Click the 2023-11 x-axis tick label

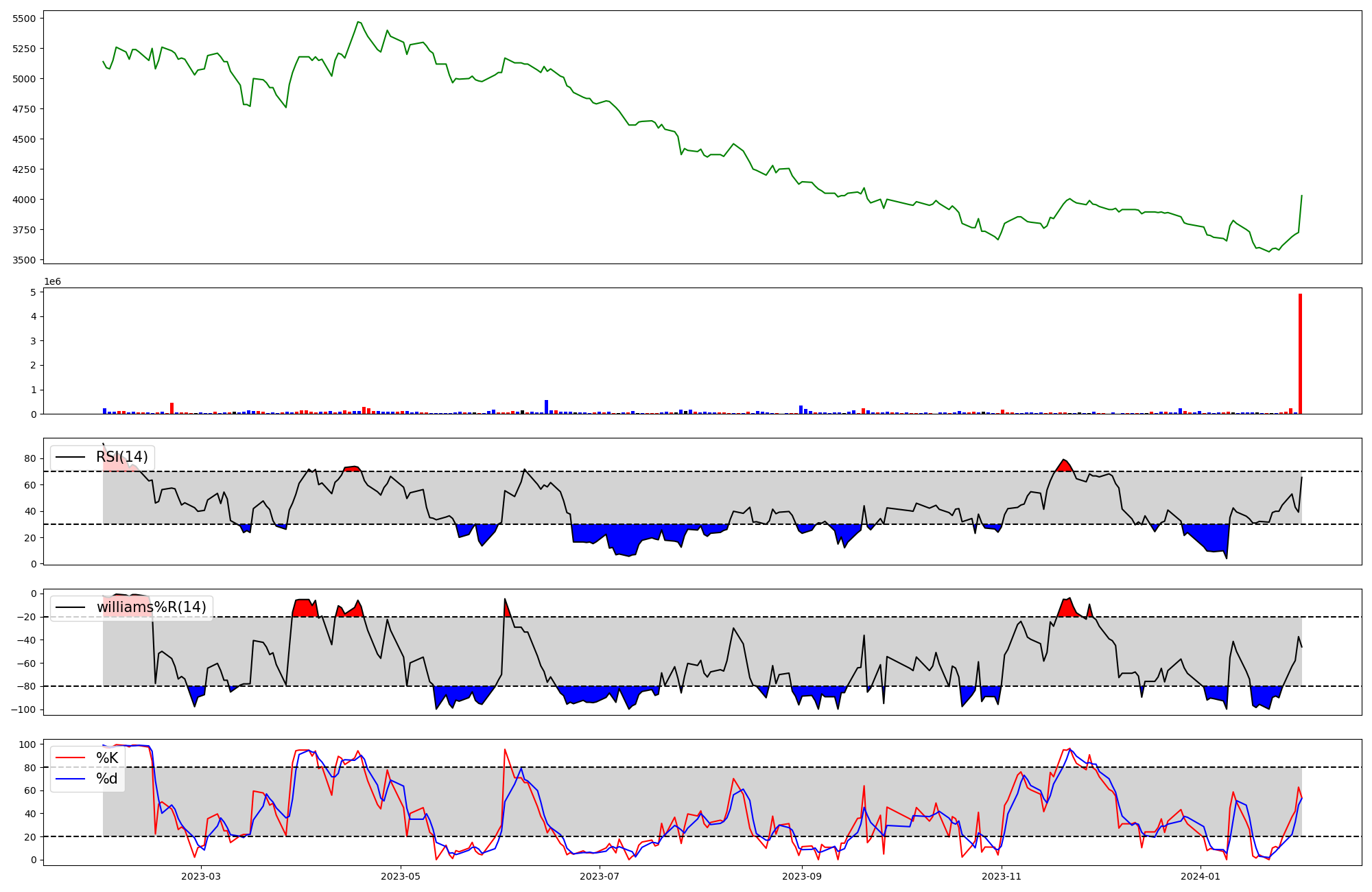pos(1002,876)
